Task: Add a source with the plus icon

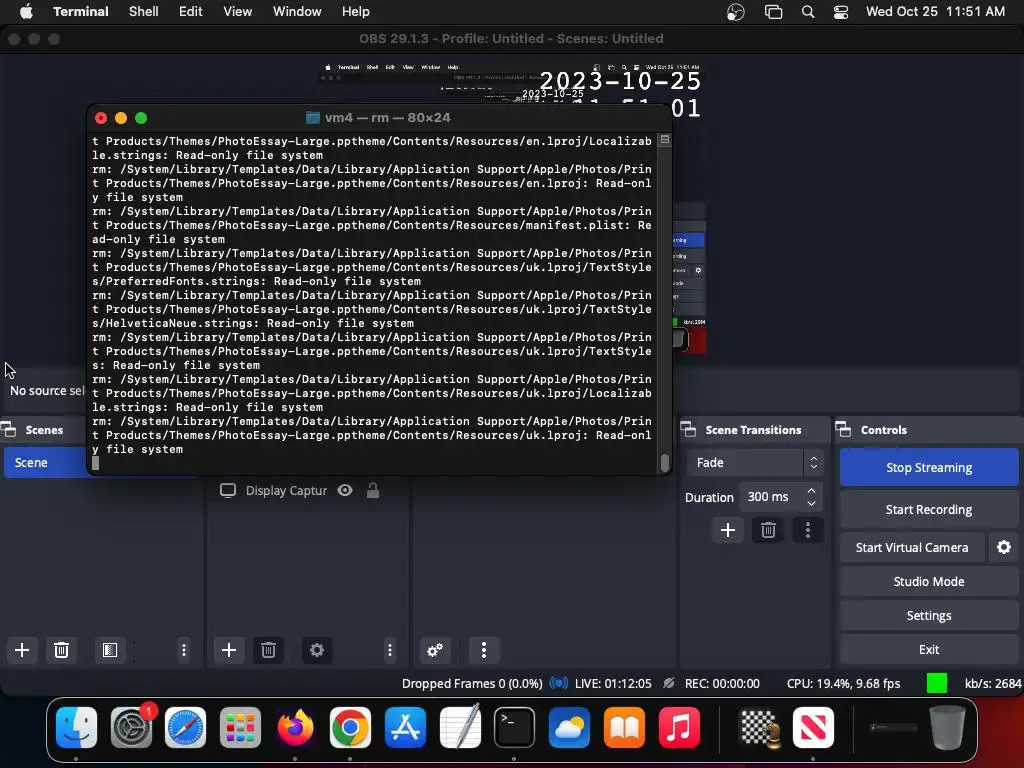Action: point(229,650)
